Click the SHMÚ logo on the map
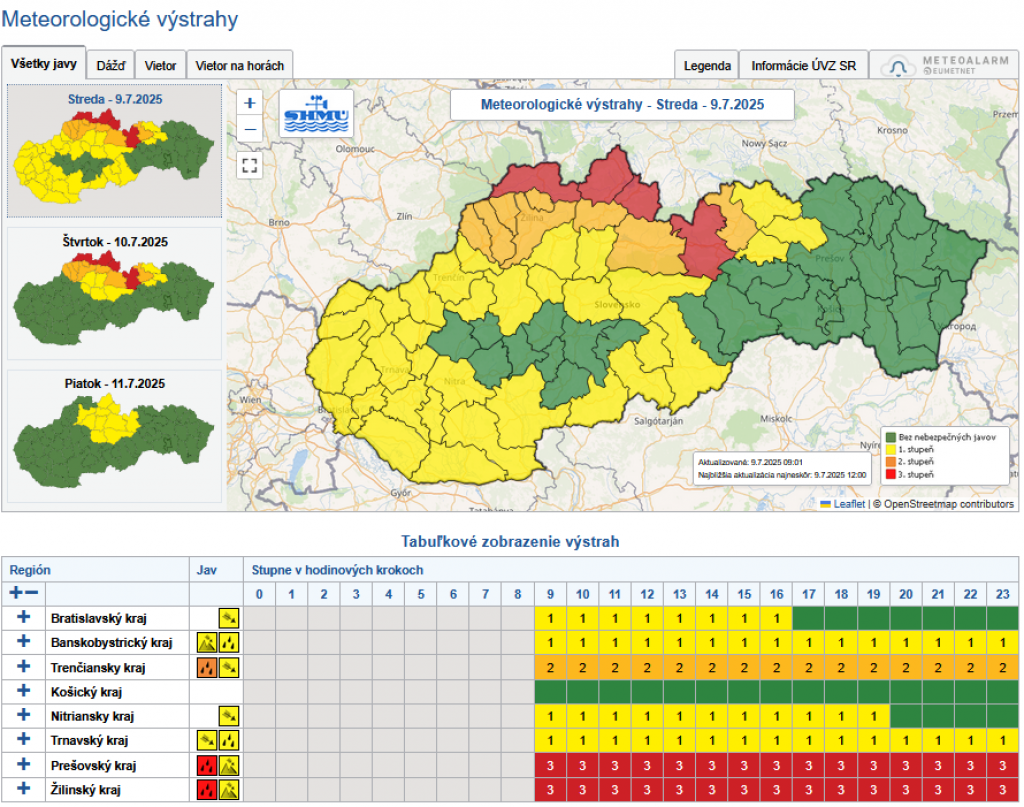This screenshot has width=1024, height=807. click(x=316, y=115)
